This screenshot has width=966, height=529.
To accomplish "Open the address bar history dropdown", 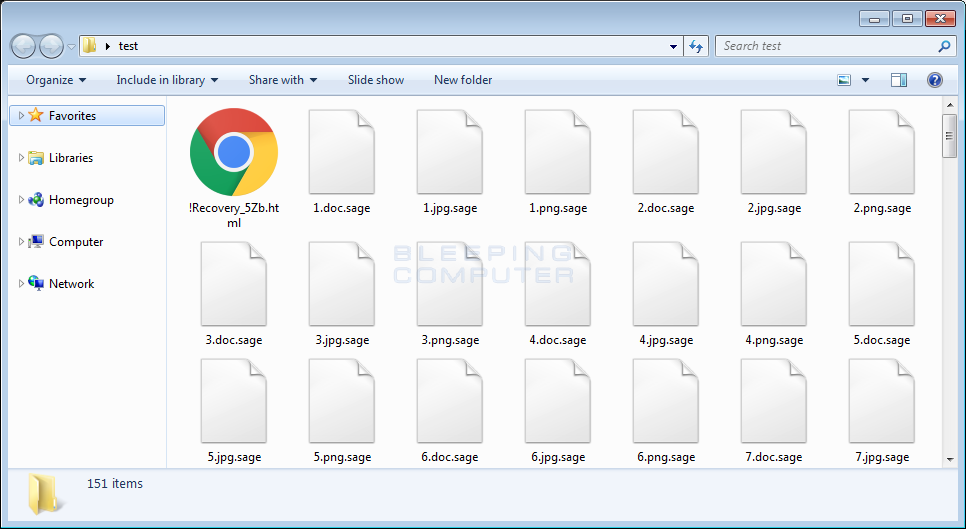I will (x=673, y=47).
